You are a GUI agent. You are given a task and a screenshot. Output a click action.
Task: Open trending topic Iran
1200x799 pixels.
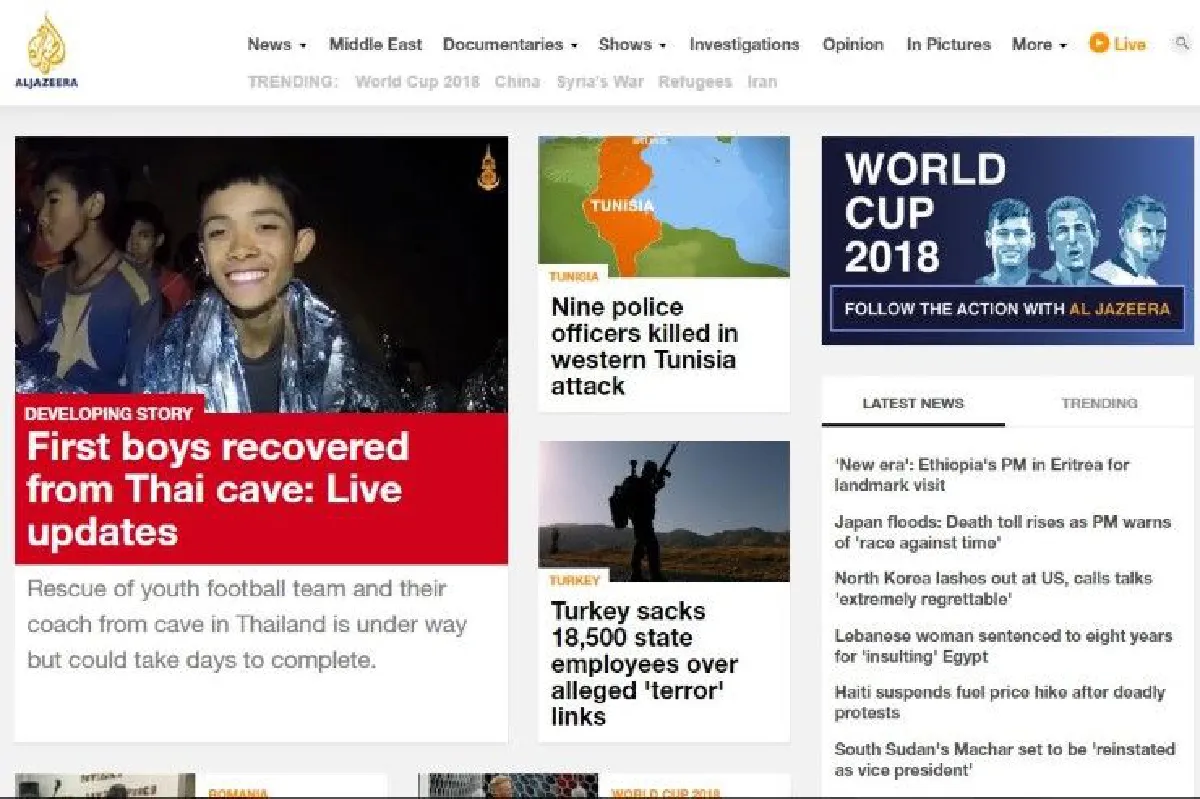point(762,82)
